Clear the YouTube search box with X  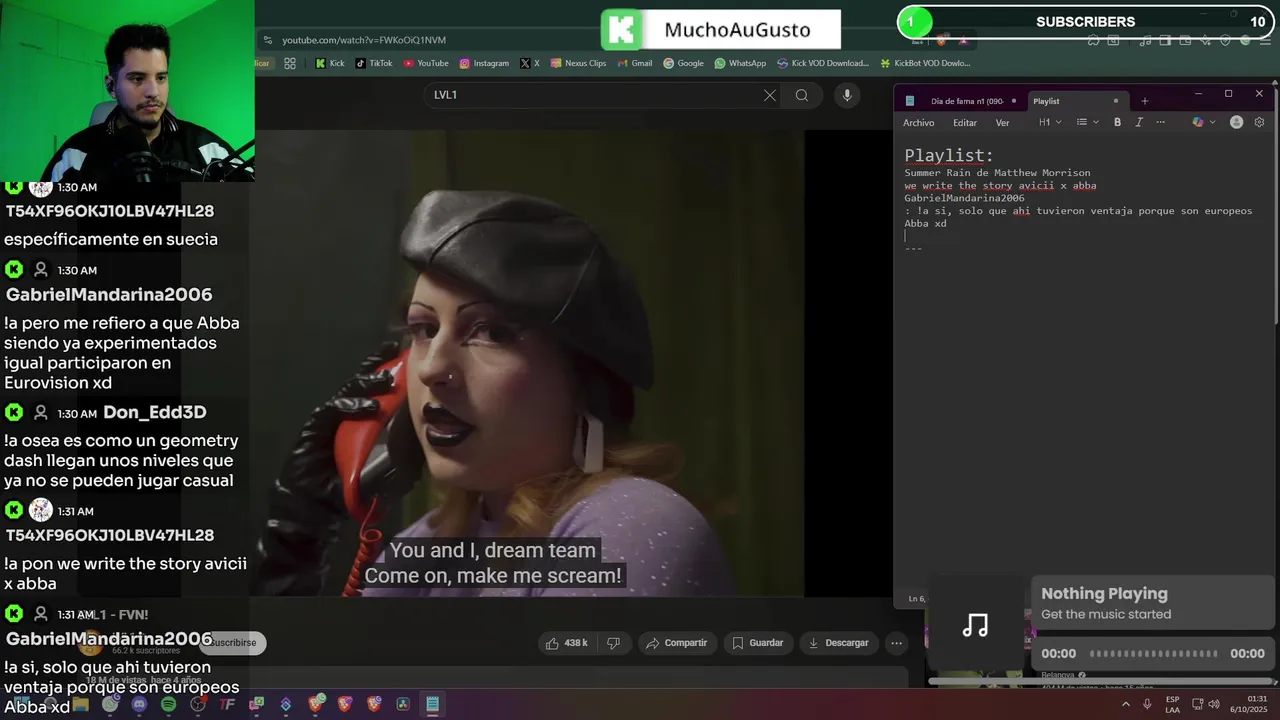coord(770,95)
